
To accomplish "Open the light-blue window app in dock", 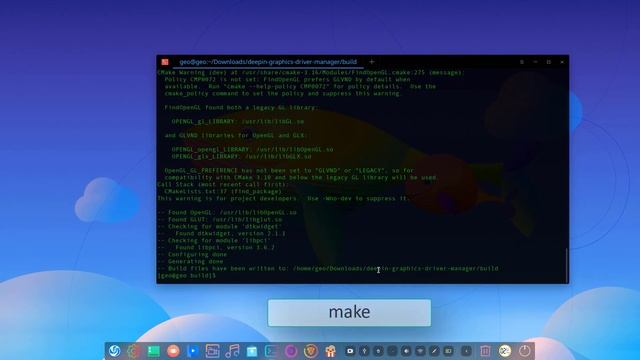I will [x=252, y=351].
